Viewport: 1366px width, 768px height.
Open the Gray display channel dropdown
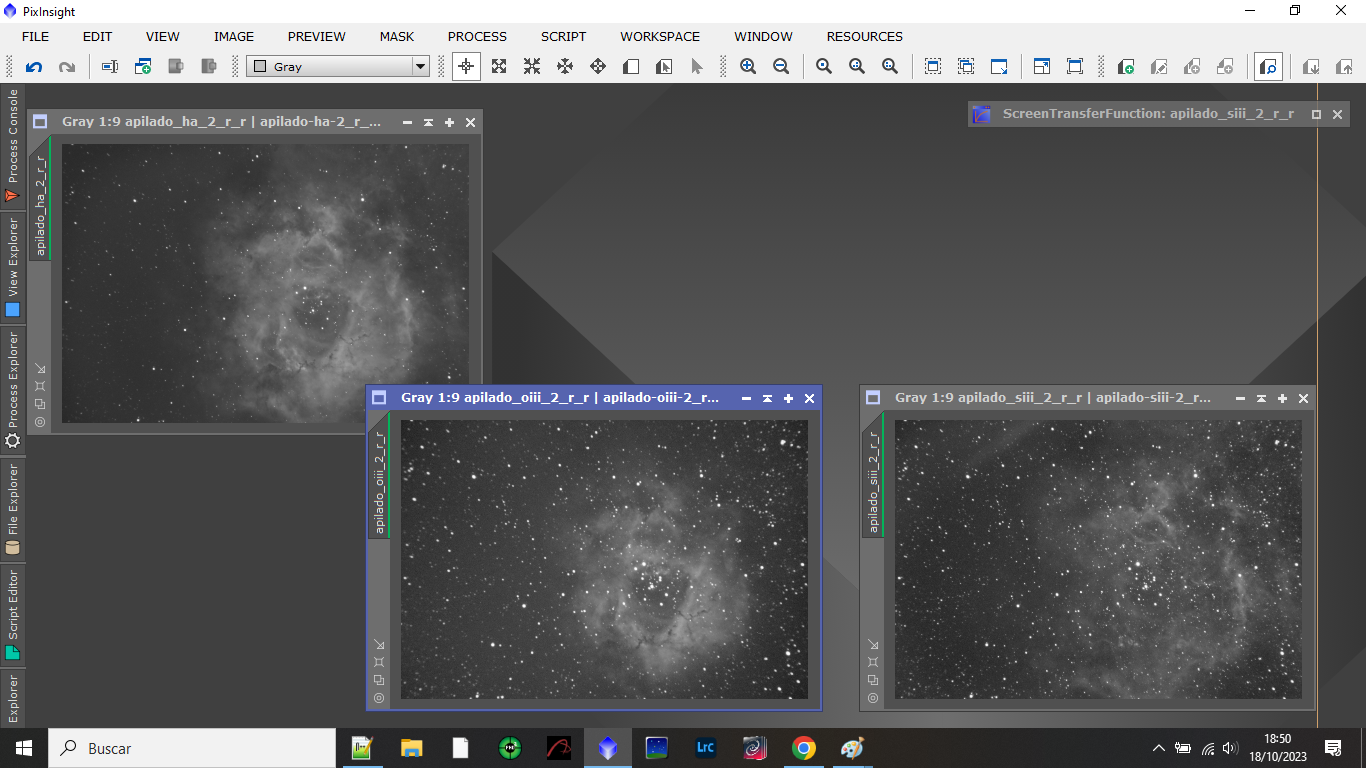[338, 67]
